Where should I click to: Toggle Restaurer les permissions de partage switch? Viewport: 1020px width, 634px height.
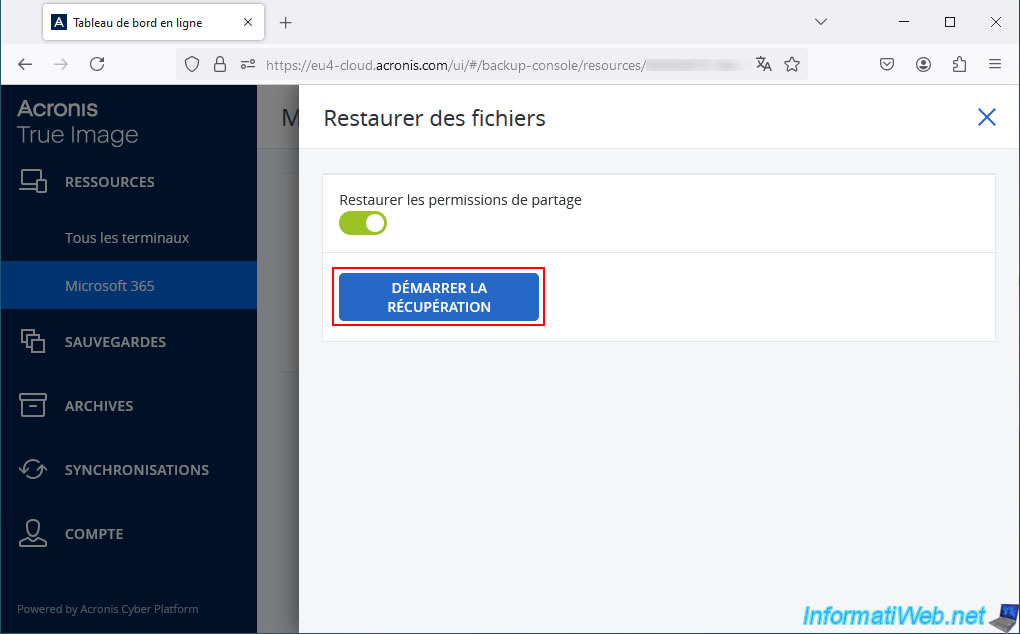tap(363, 223)
